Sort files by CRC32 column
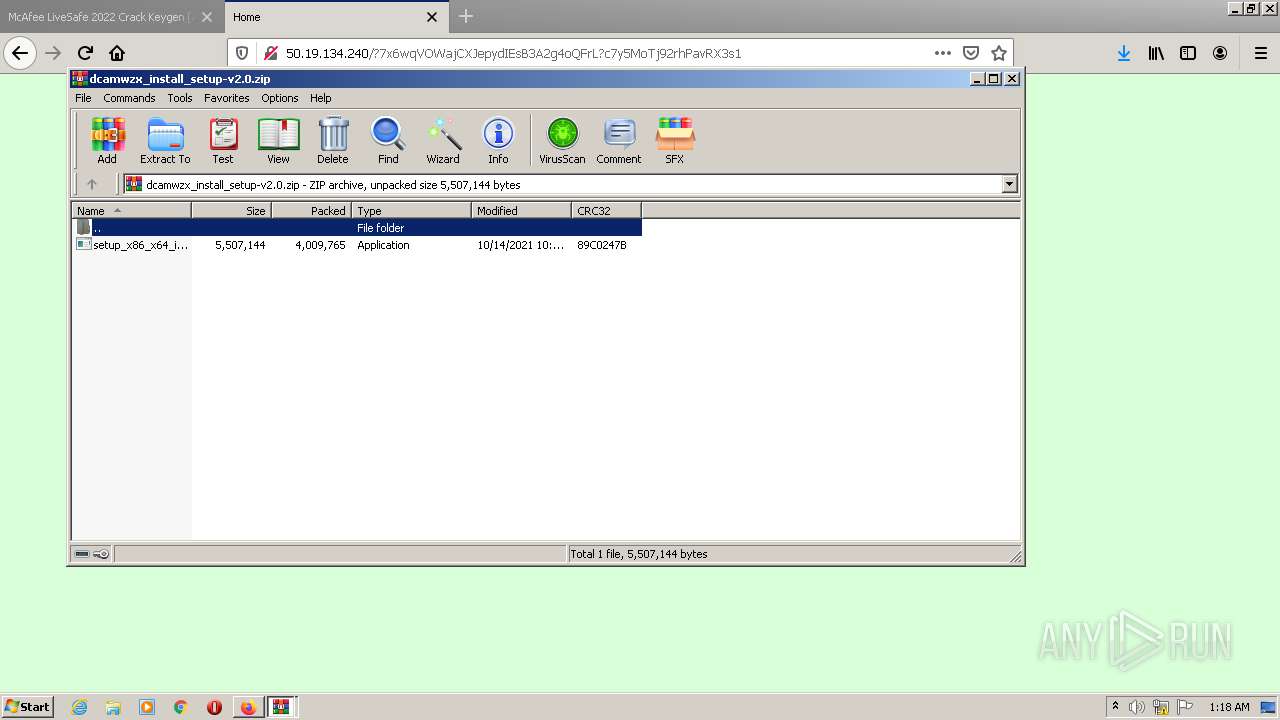1280x720 pixels. pos(606,210)
